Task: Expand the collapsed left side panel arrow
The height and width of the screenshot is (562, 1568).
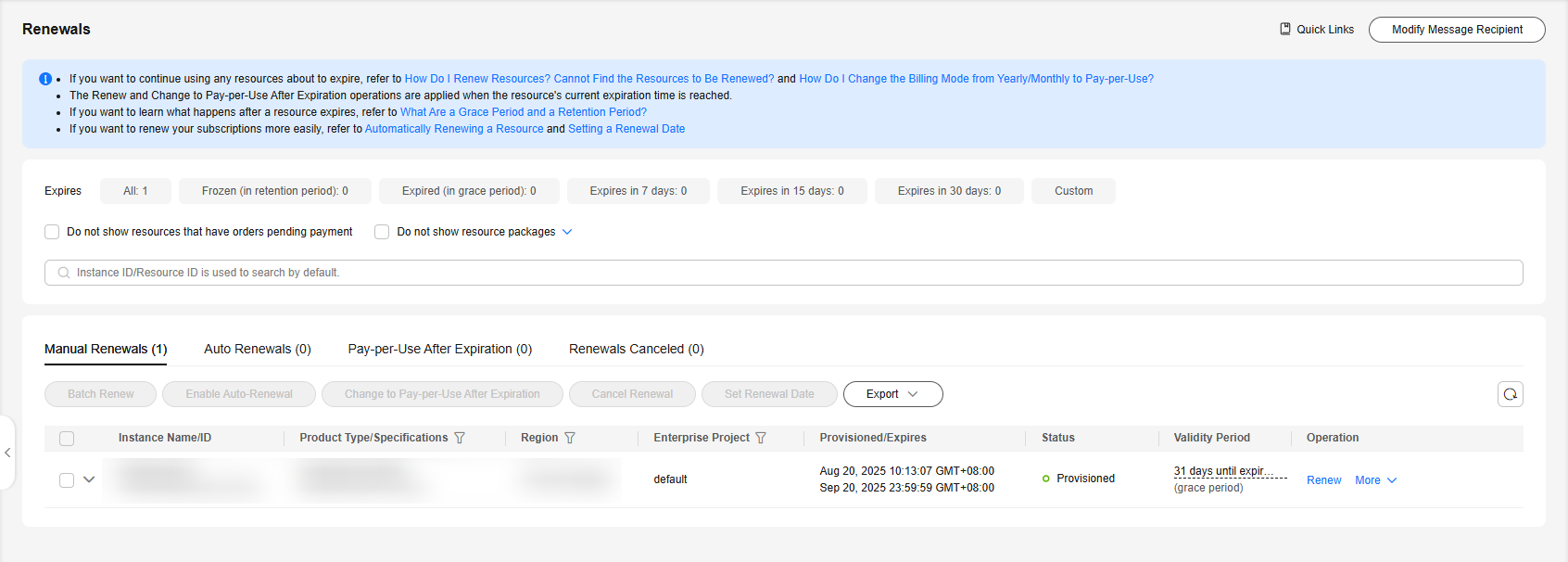Action: click(x=7, y=453)
